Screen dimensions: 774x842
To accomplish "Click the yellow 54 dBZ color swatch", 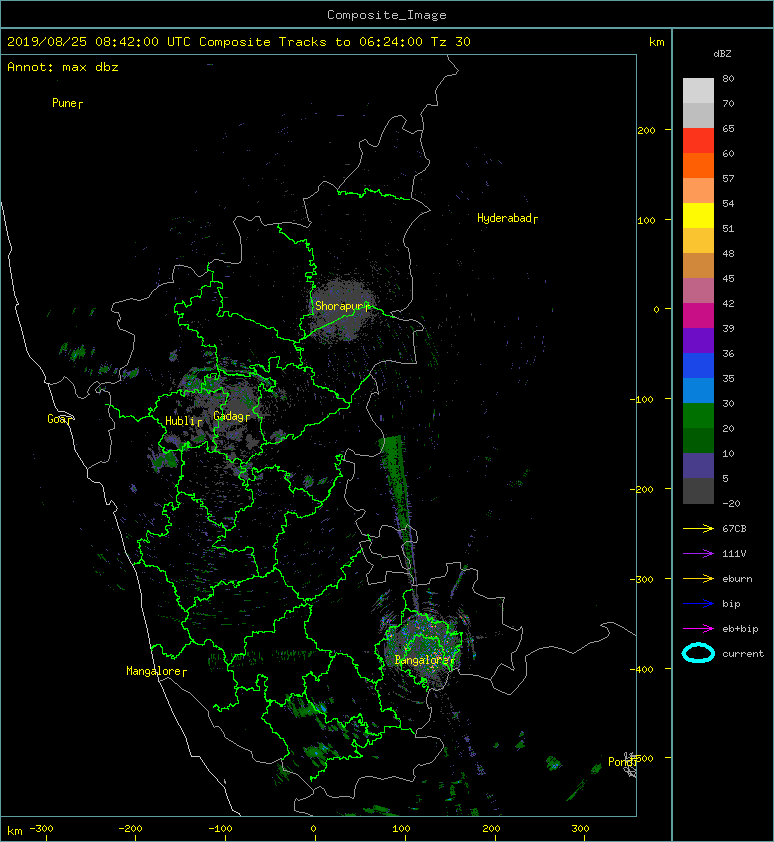I will tap(698, 215).
